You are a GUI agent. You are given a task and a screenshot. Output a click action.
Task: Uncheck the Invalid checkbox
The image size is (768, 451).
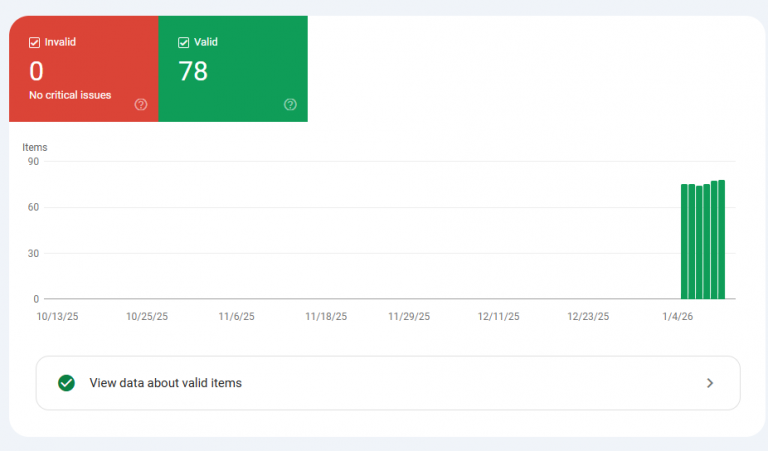[34, 43]
